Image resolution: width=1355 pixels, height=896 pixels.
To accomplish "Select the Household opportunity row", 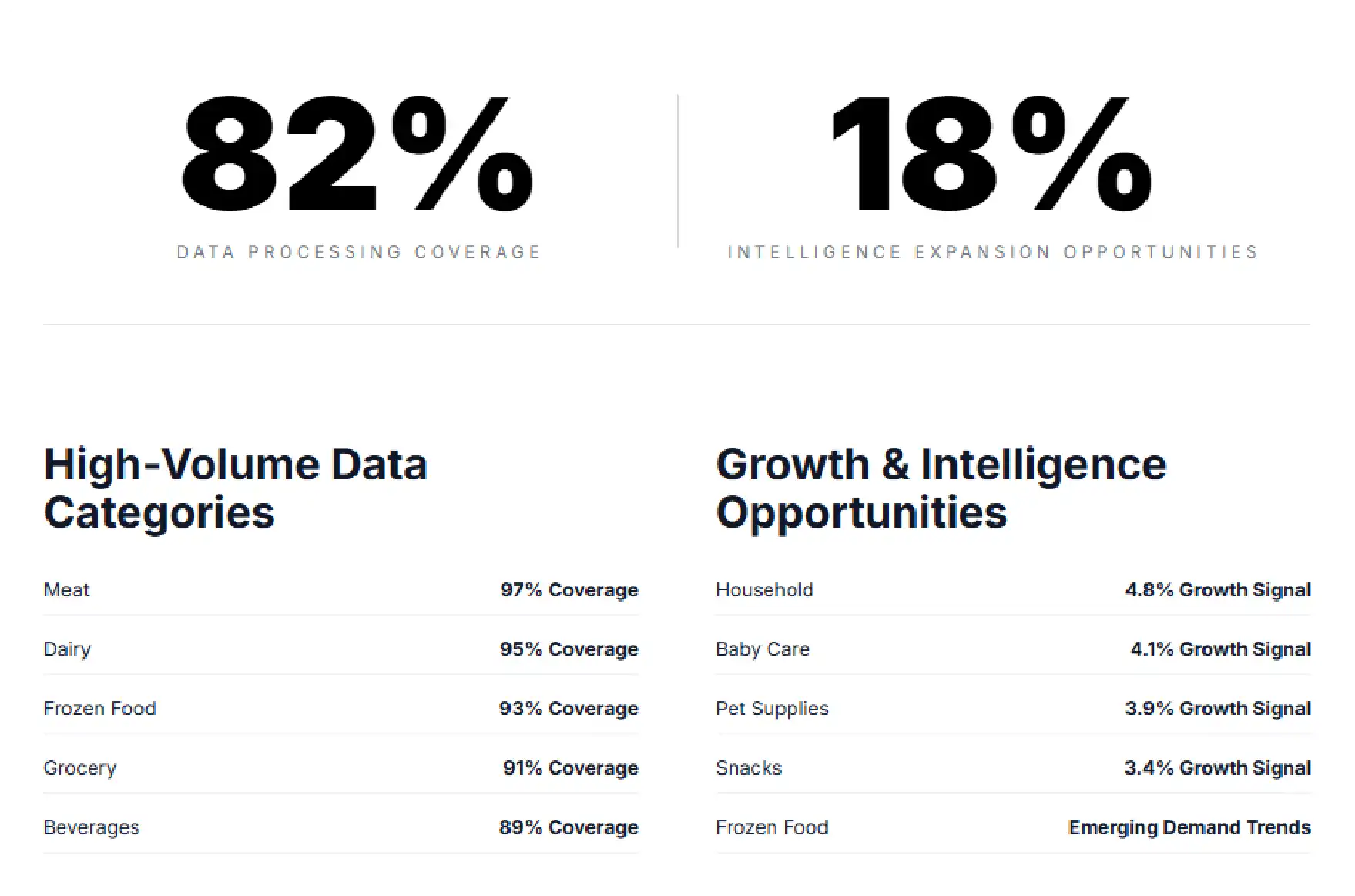I will (1013, 589).
